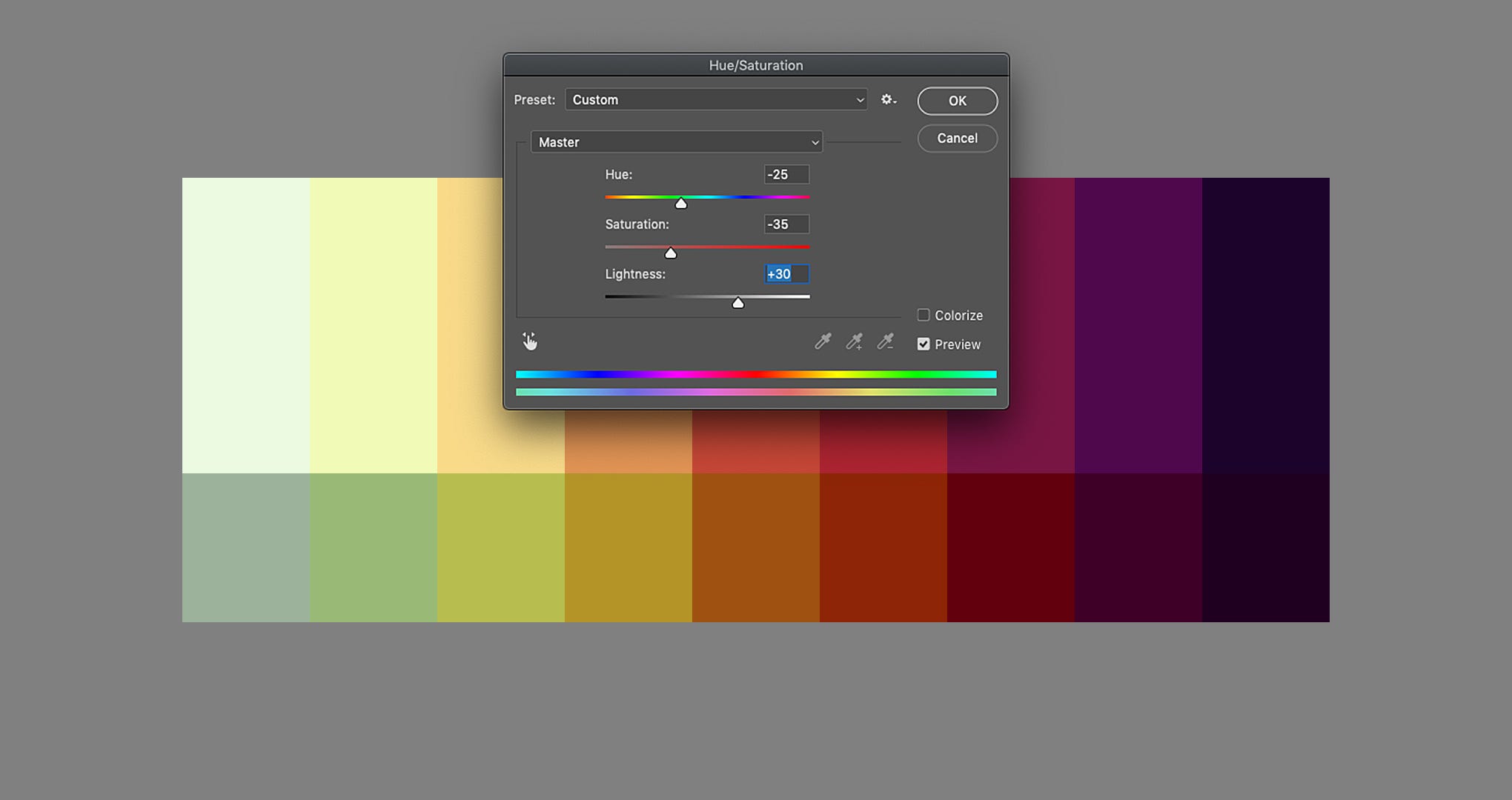Click the Lightness slider handle
1512x800 pixels.
(738, 302)
